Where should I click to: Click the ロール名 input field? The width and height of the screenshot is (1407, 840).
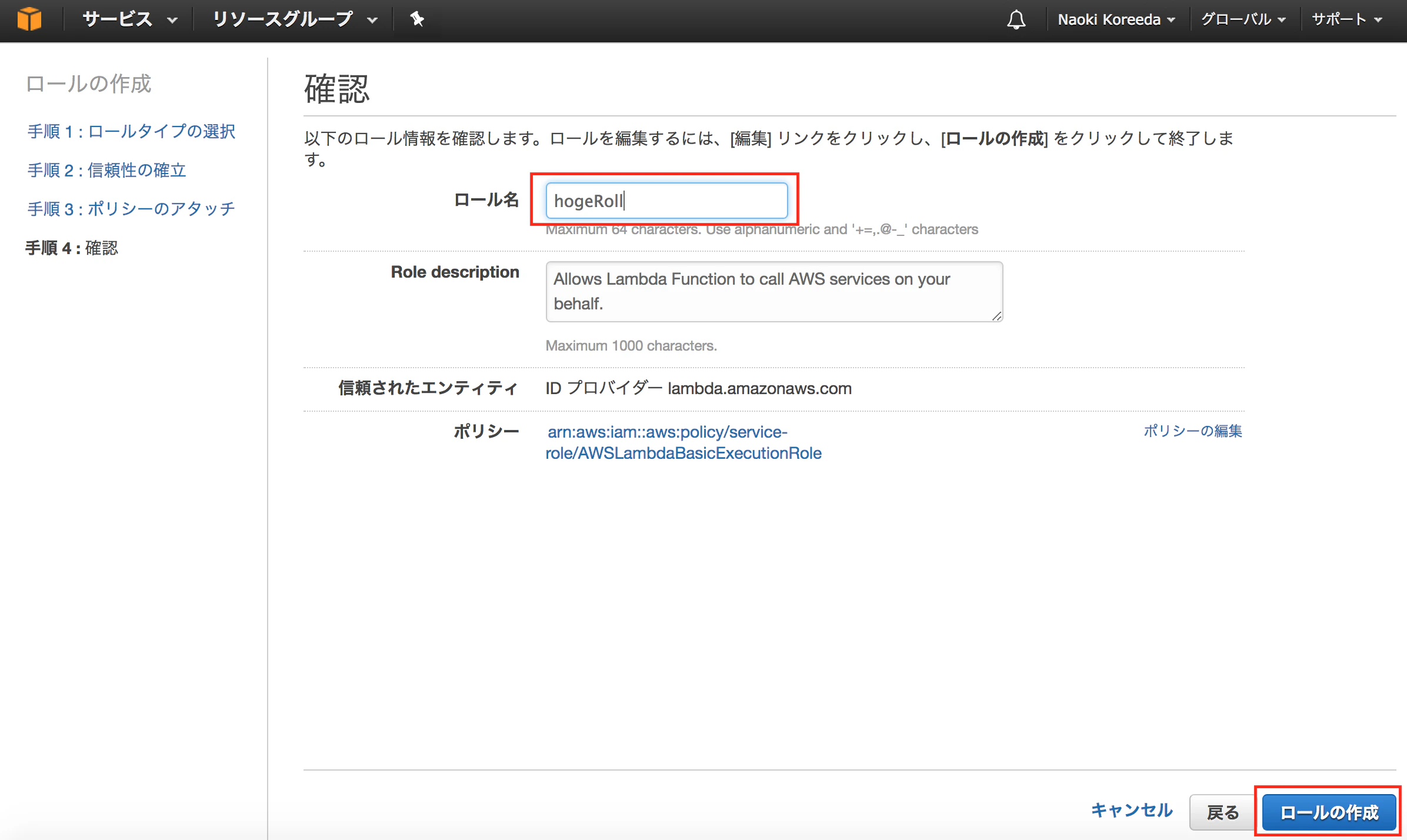point(666,201)
